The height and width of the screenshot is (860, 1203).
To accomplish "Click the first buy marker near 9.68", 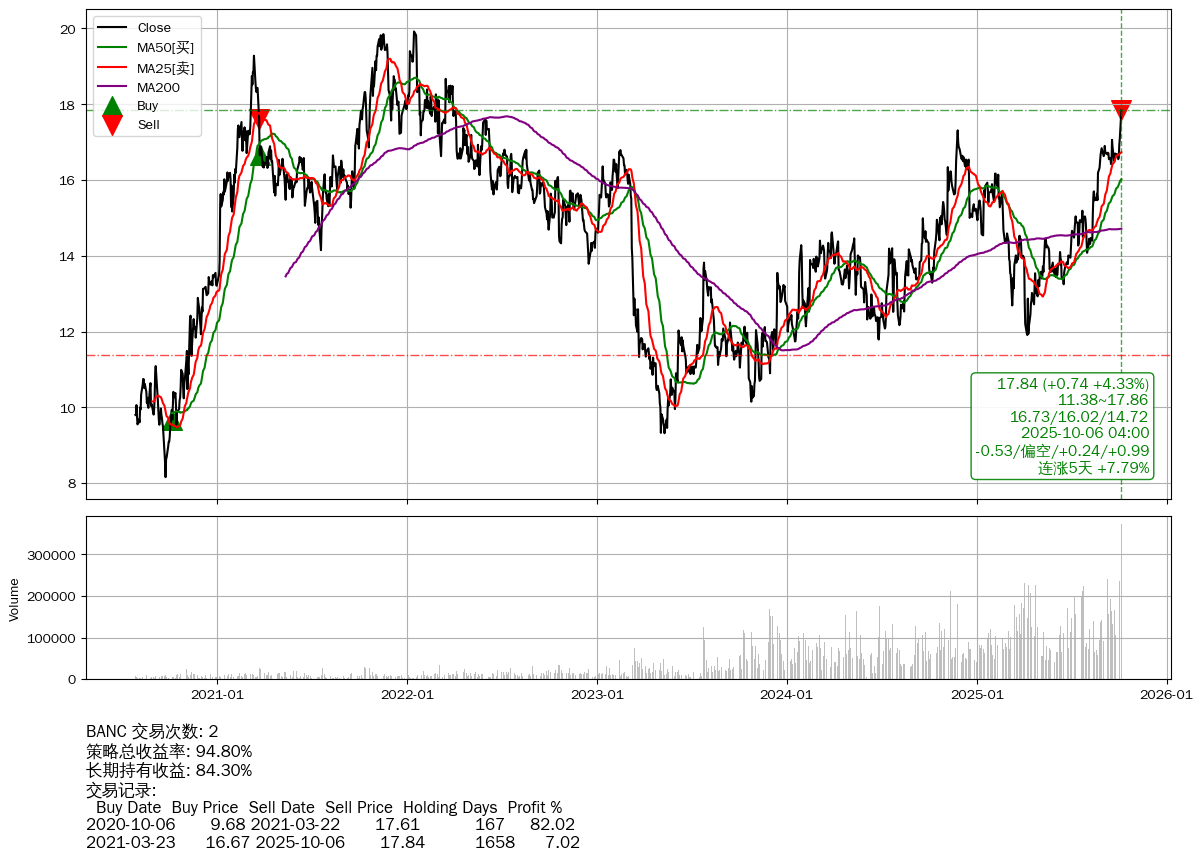I will click(x=173, y=420).
